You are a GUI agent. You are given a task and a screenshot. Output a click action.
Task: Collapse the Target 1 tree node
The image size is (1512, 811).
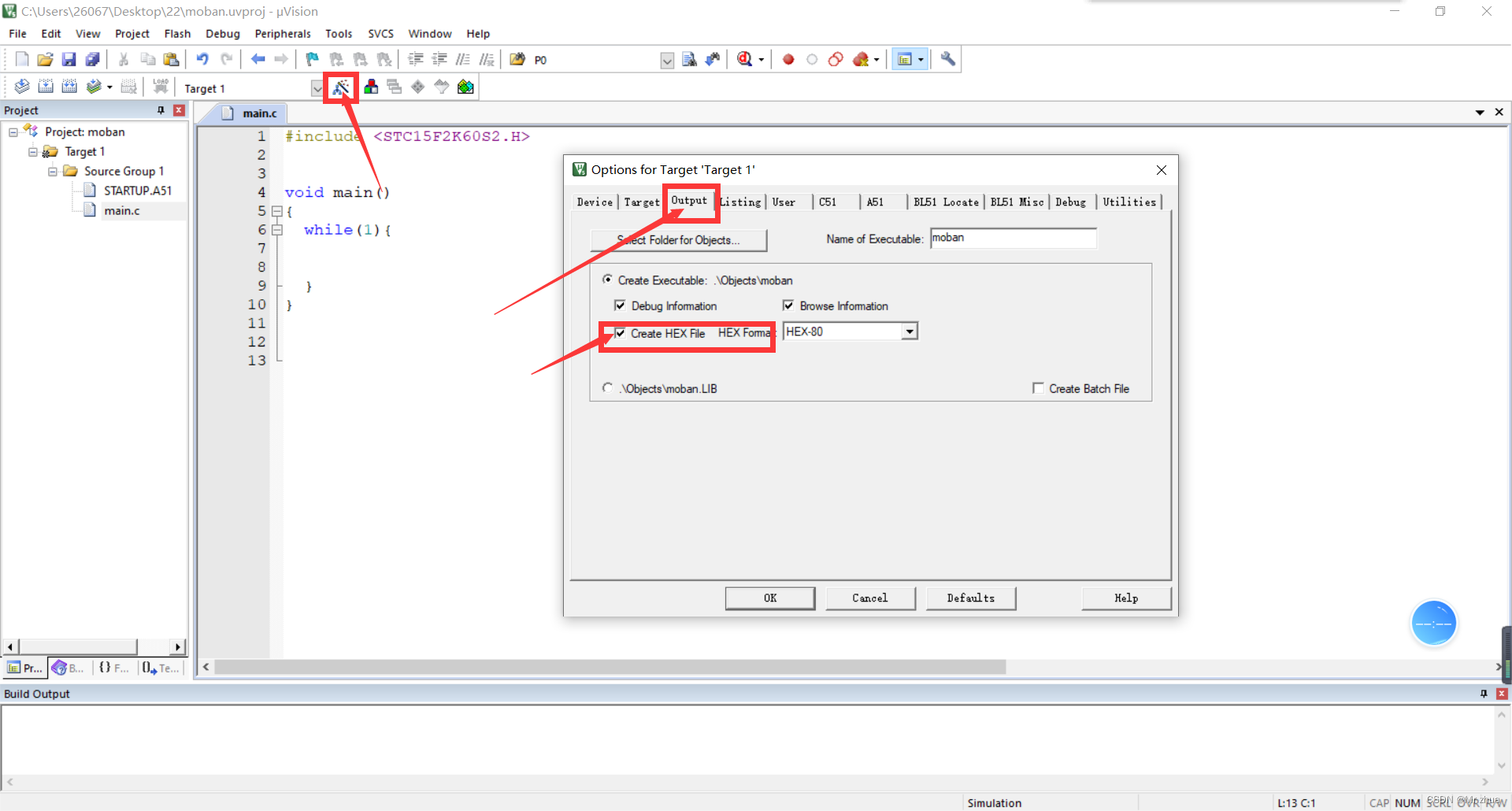point(33,152)
